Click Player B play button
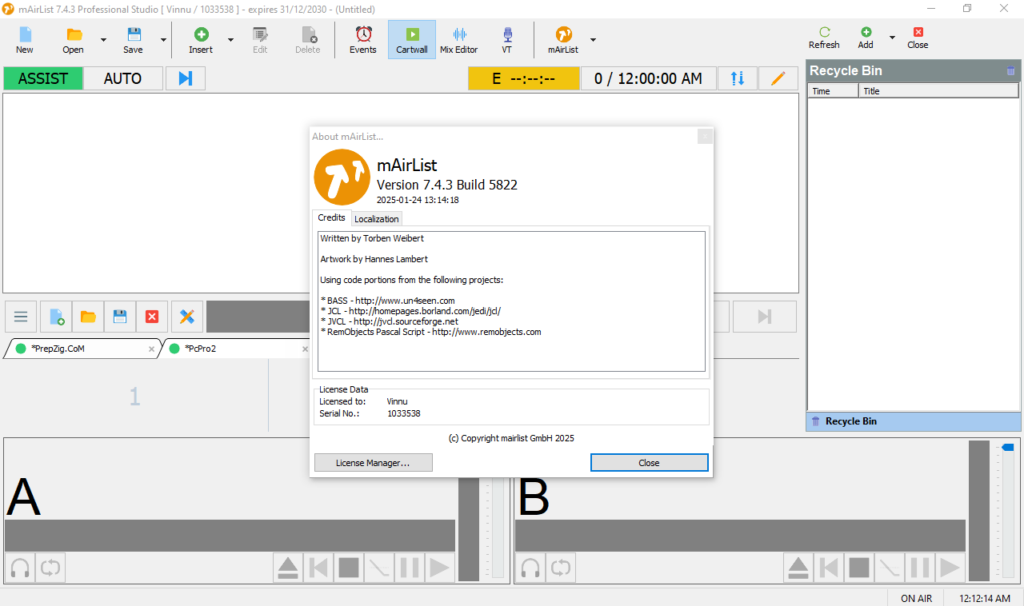 click(950, 567)
